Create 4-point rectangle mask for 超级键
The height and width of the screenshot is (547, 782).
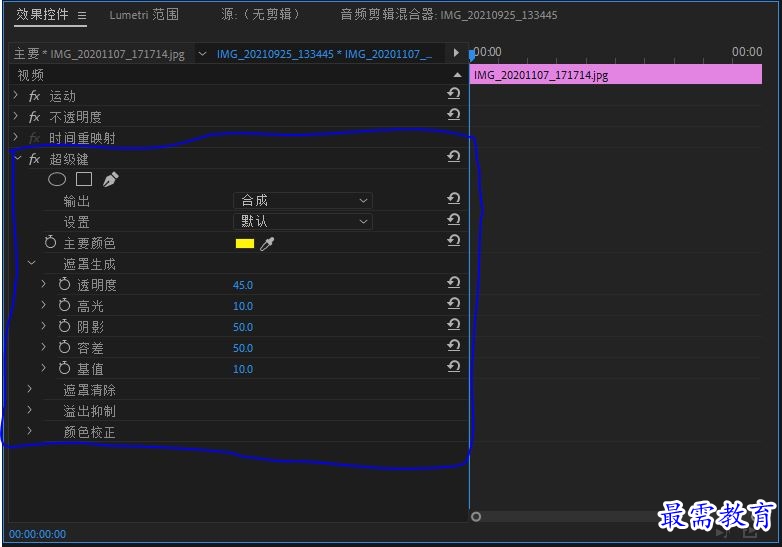tap(84, 179)
